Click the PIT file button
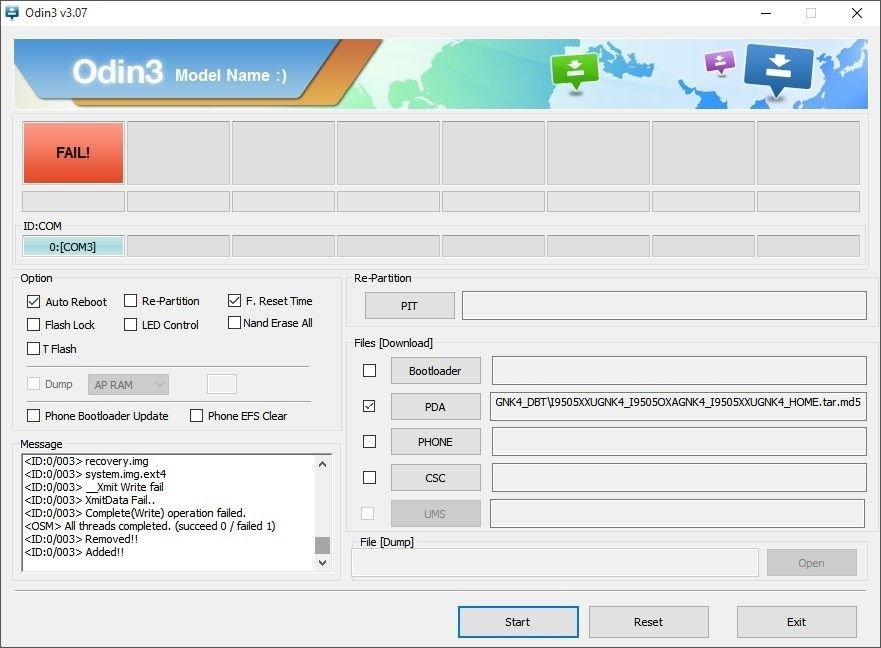Viewport: 881px width, 648px height. coord(410,306)
